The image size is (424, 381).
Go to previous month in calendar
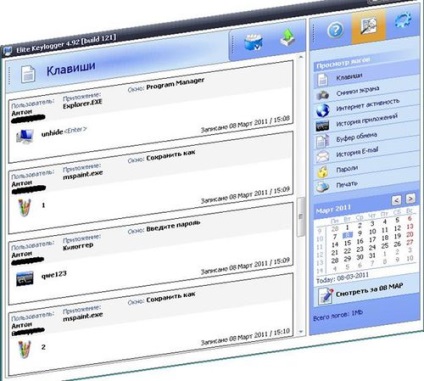coord(396,200)
